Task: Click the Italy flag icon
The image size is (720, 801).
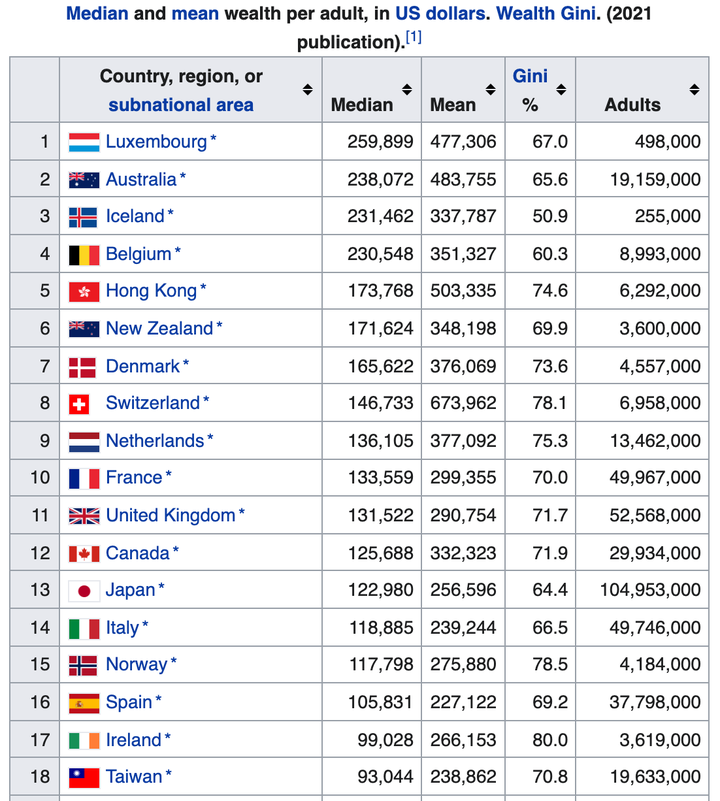Action: [x=84, y=629]
